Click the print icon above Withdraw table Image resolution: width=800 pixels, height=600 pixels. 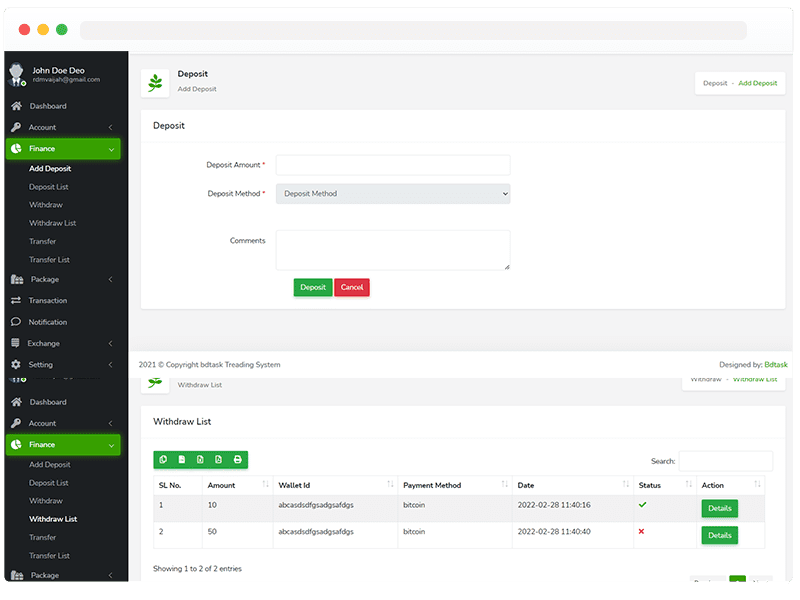click(238, 460)
